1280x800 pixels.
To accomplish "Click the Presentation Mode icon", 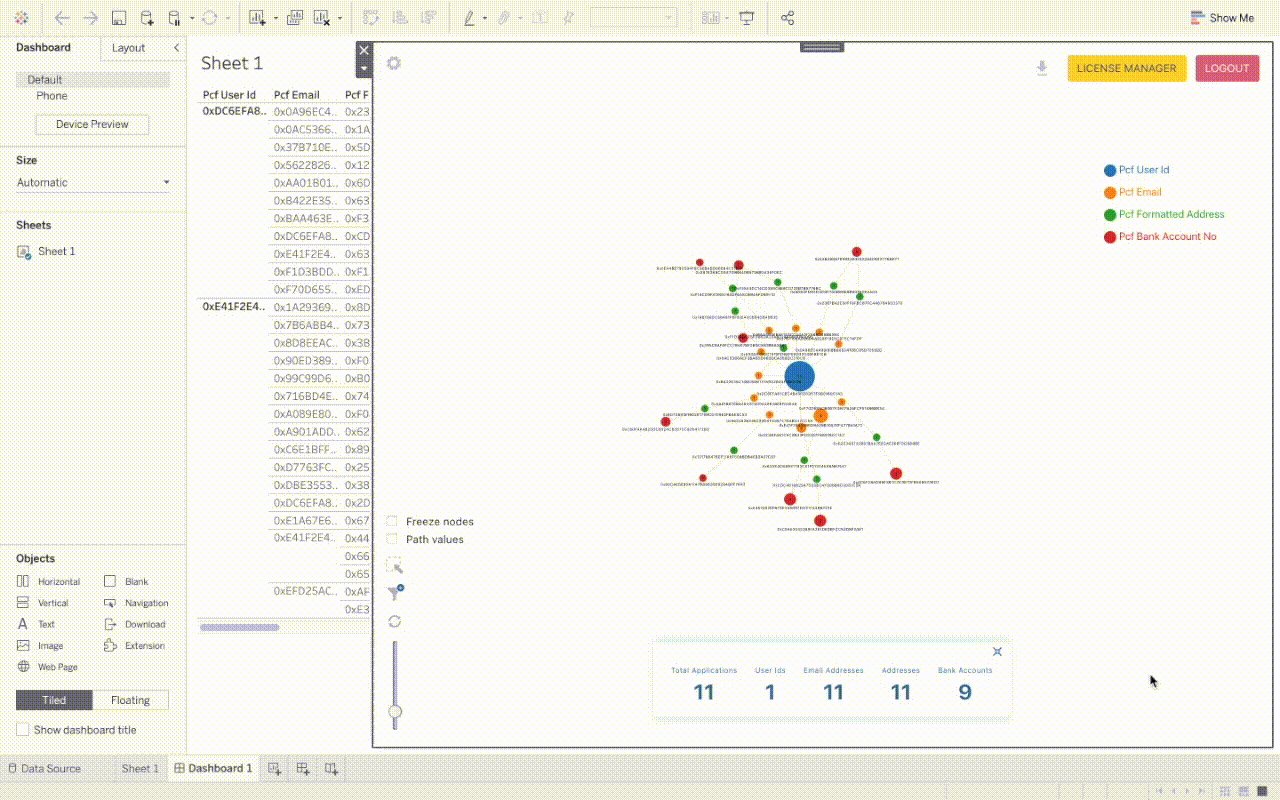I will (746, 18).
